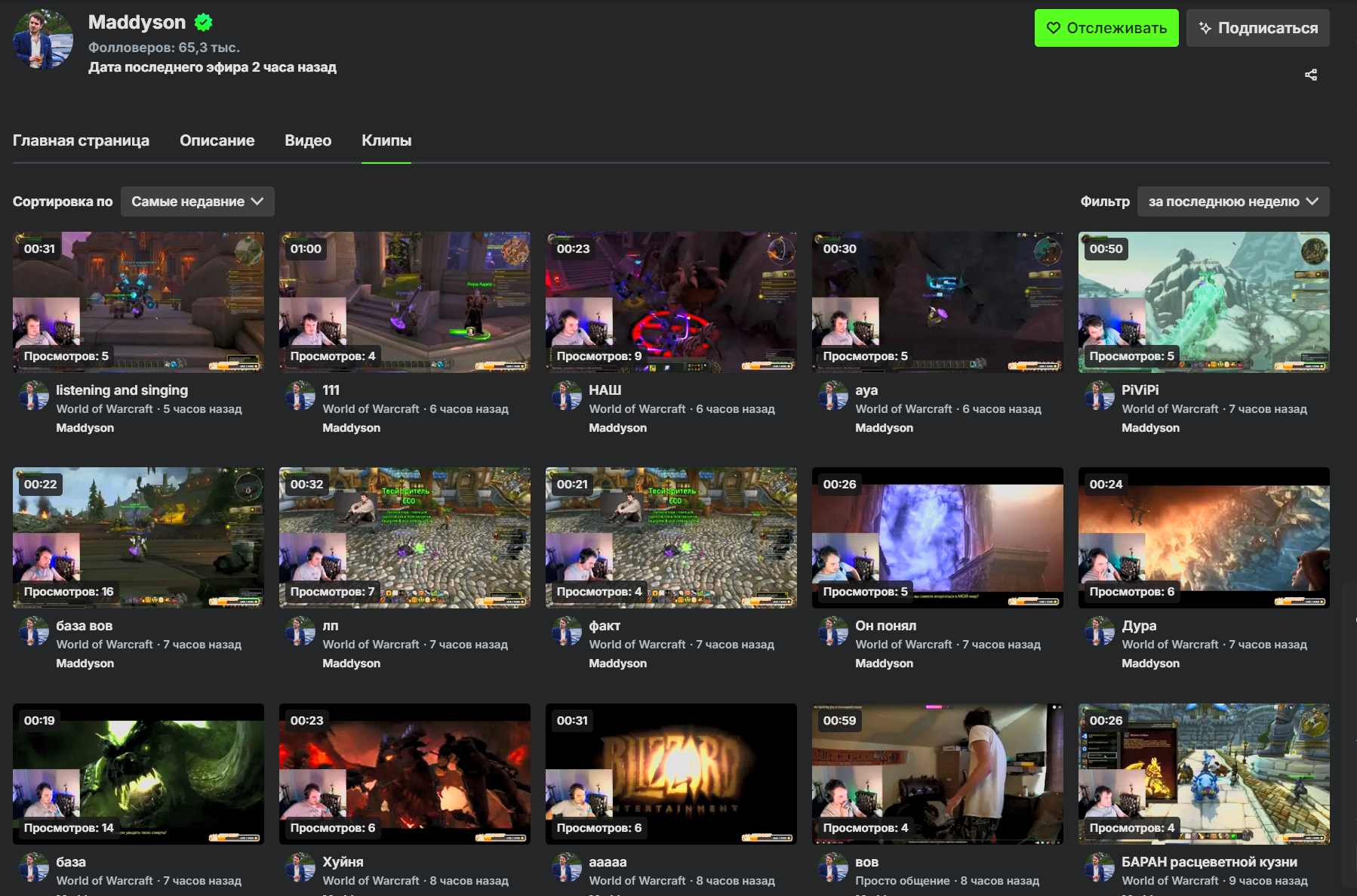The image size is (1357, 896).
Task: Click the green 'Отслеживать' follow button
Action: click(x=1106, y=28)
